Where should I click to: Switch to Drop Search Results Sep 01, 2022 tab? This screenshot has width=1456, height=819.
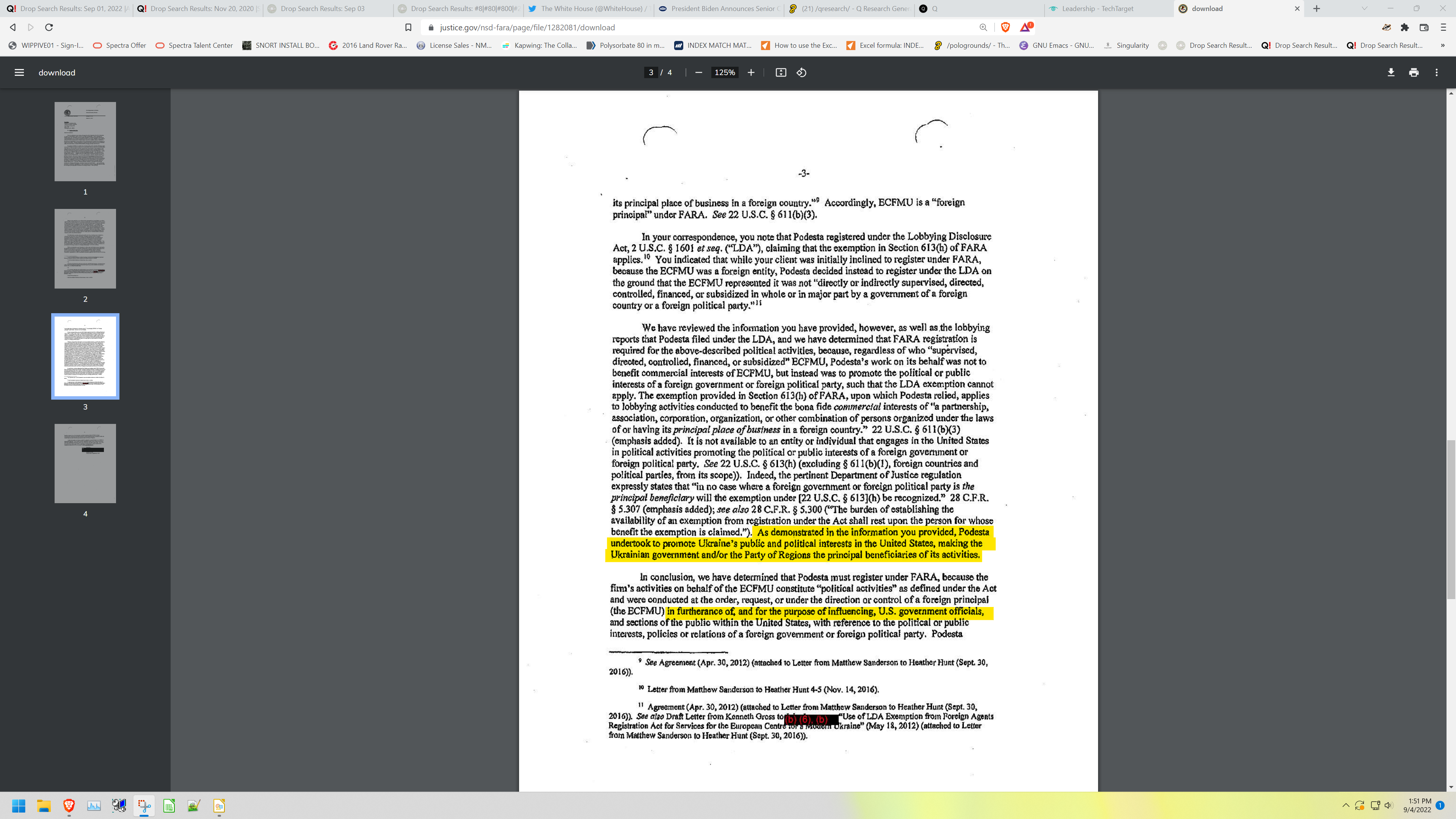[x=67, y=8]
